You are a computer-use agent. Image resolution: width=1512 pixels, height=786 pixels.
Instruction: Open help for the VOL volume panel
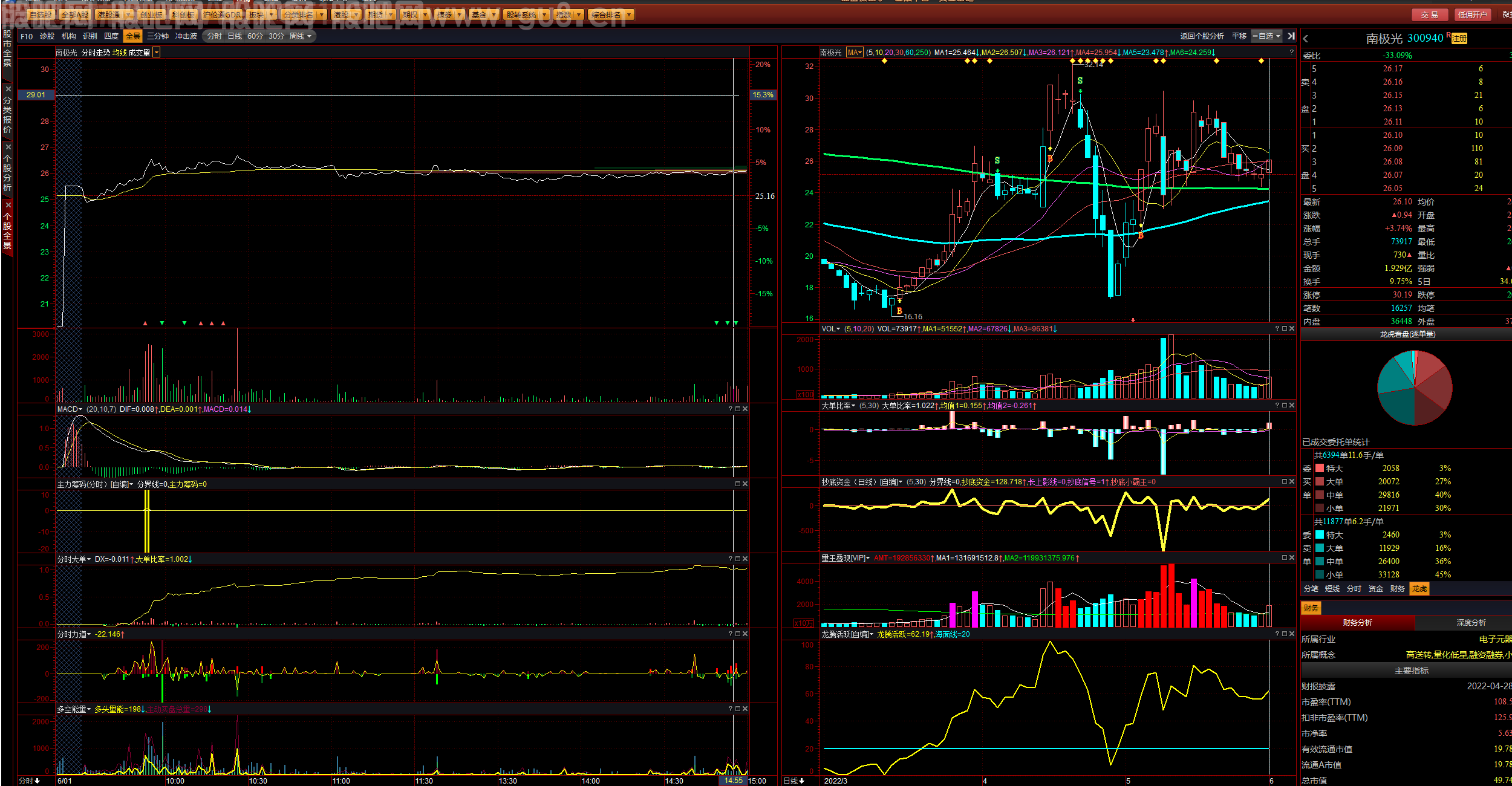(1277, 329)
